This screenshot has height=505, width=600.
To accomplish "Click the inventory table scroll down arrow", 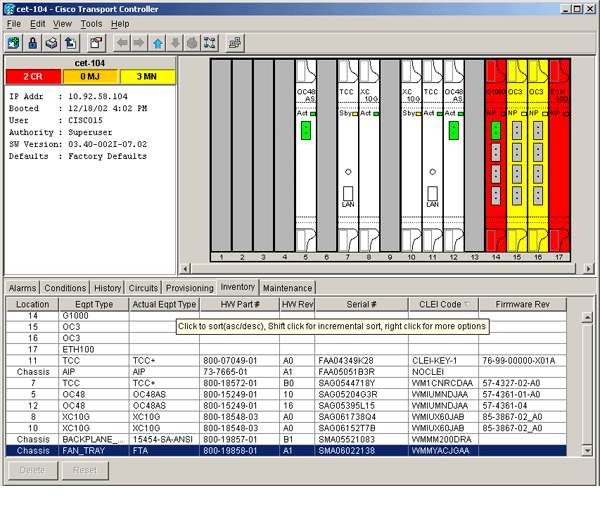I will click(x=587, y=450).
